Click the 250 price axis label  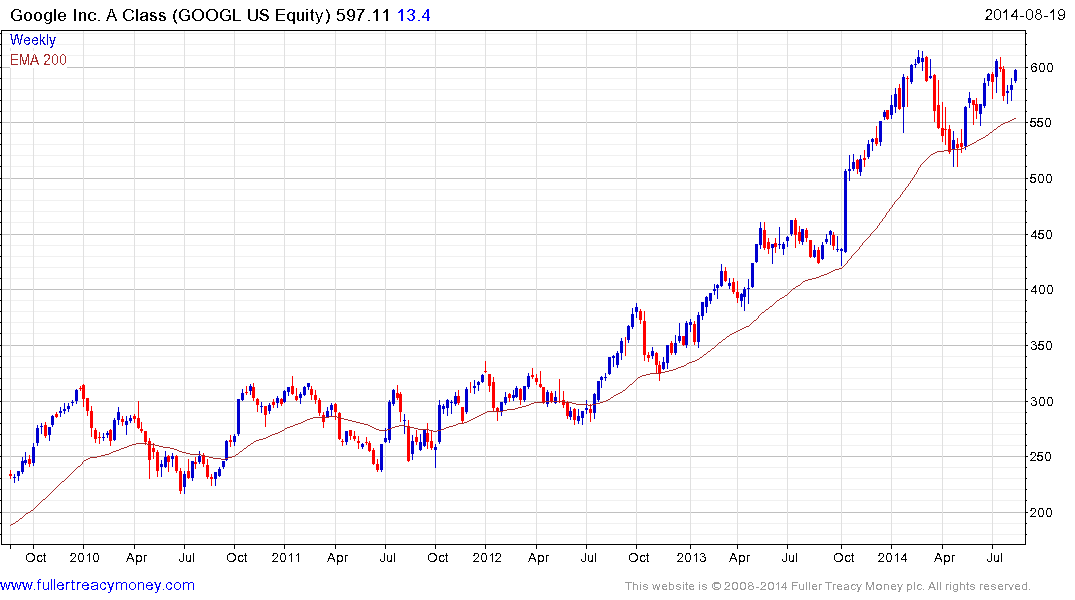tap(1042, 457)
